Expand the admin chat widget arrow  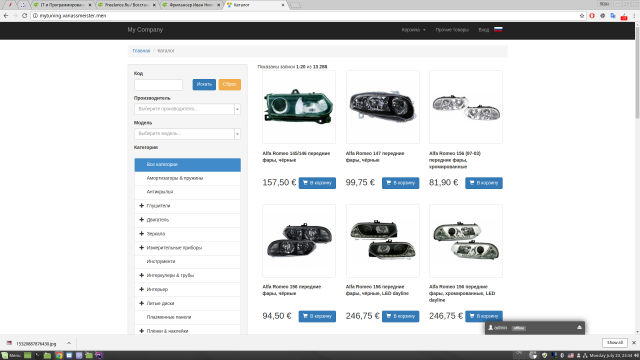579,327
